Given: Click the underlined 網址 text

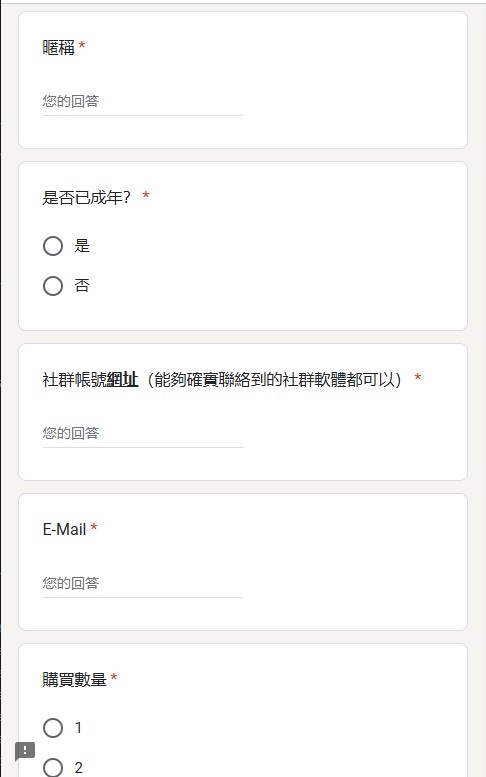Looking at the screenshot, I should [122, 380].
